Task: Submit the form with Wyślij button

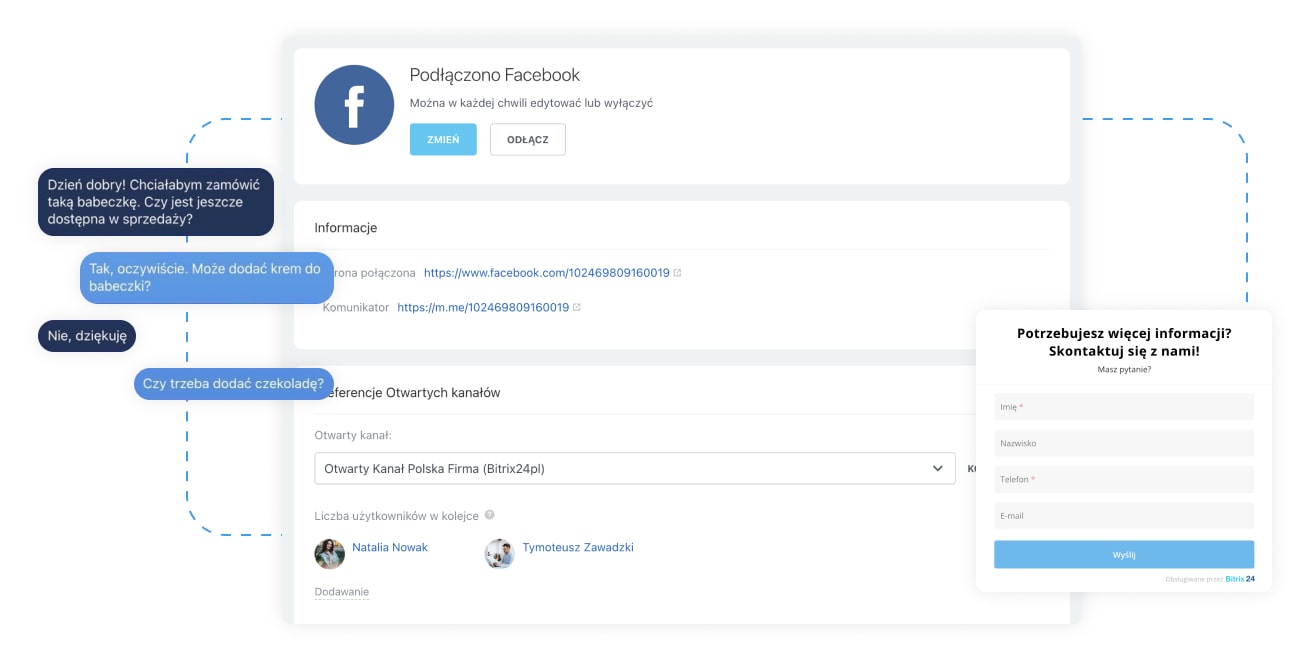Action: pos(1123,554)
